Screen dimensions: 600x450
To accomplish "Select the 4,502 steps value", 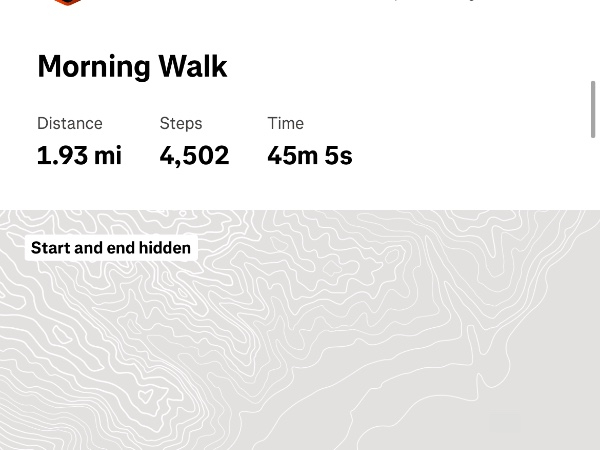I will click(194, 155).
